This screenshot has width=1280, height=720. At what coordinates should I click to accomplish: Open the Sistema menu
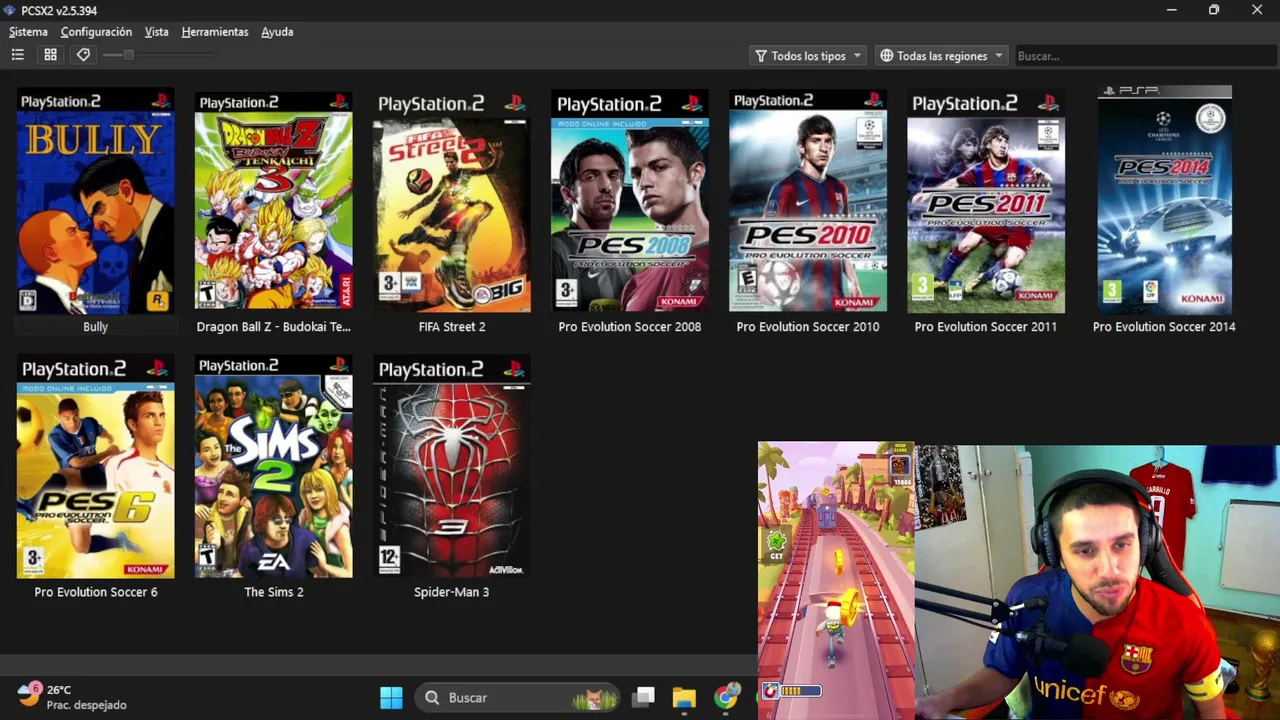[28, 32]
